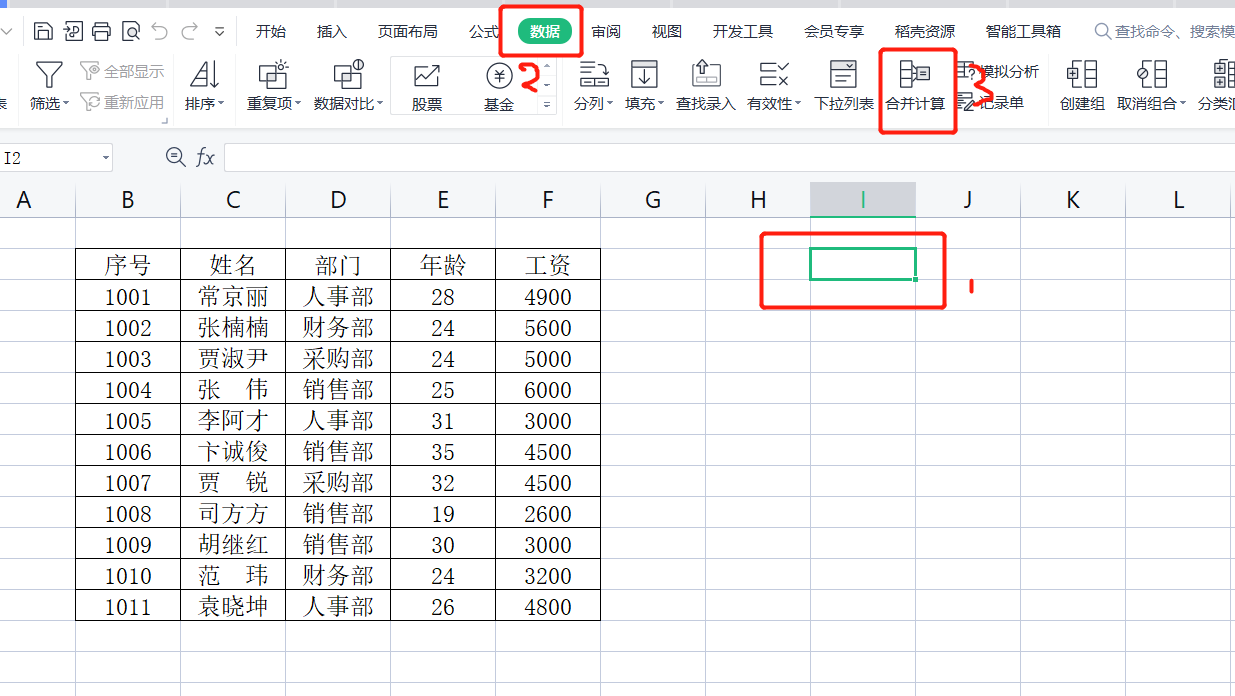Click the Export to PDF icon
Screen dimensions: 1235x696
(72, 32)
